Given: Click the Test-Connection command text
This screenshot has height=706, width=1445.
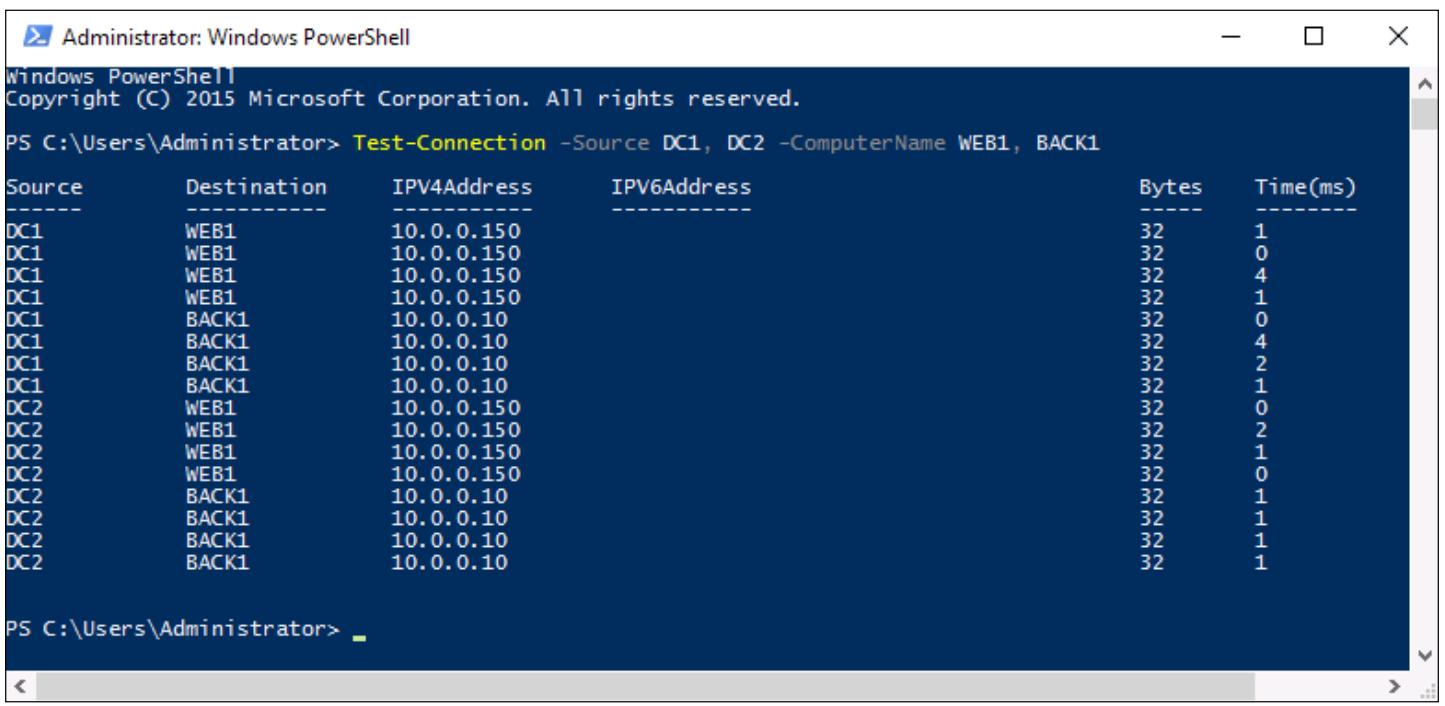Looking at the screenshot, I should click(450, 144).
